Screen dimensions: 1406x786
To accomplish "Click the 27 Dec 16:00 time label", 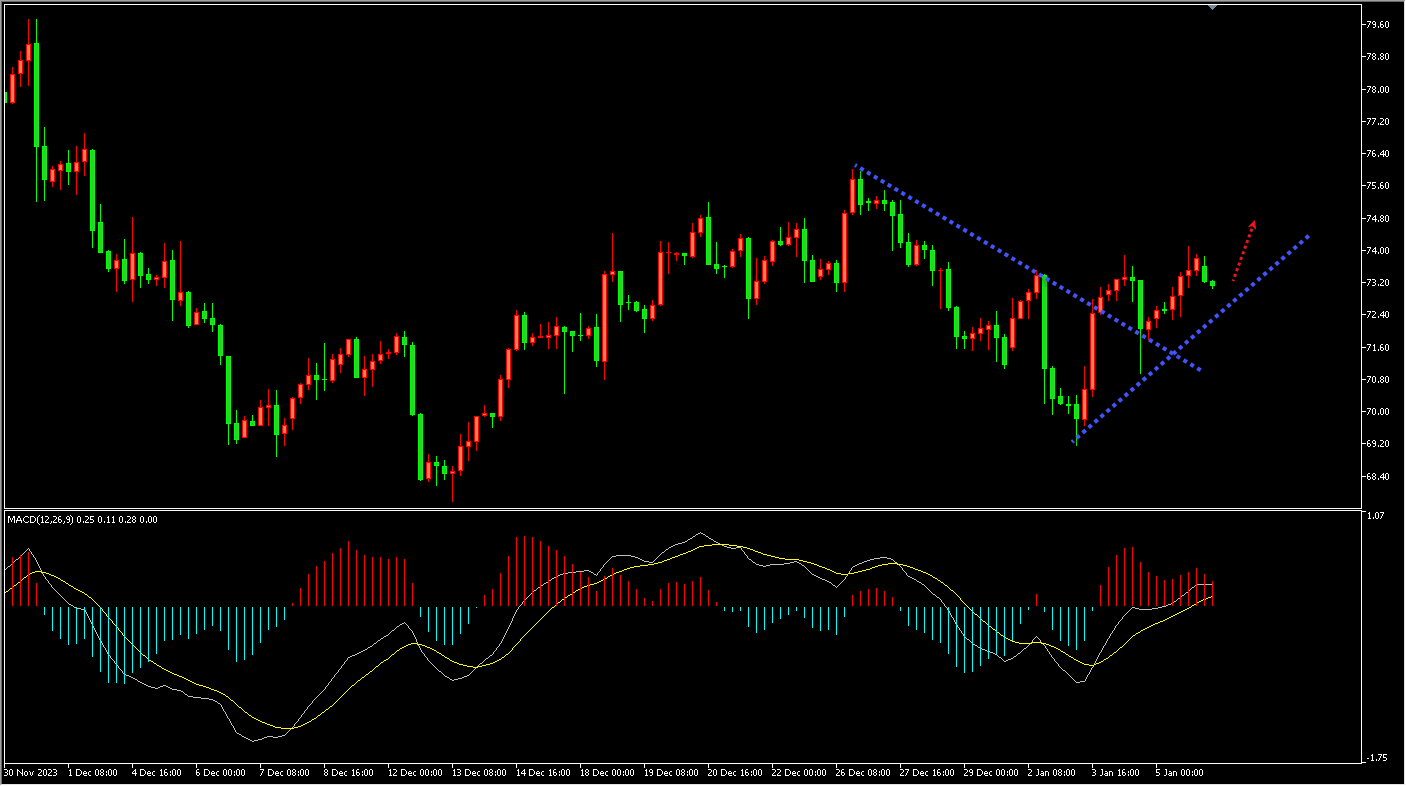I will pyautogui.click(x=928, y=773).
